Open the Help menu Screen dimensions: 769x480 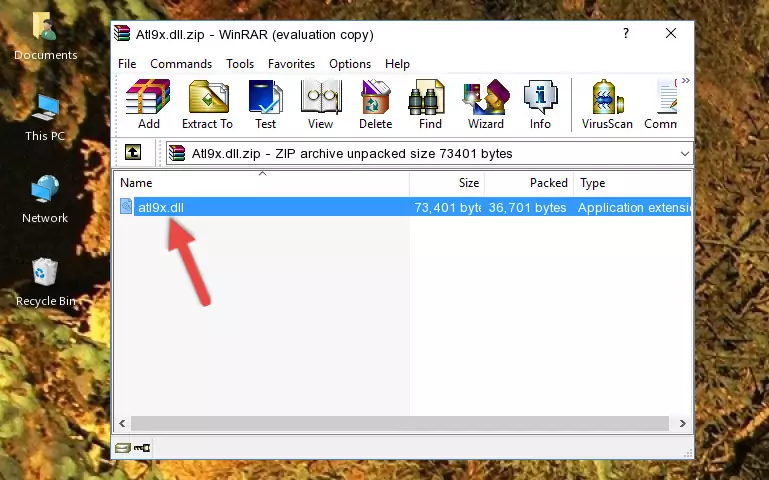click(x=397, y=64)
